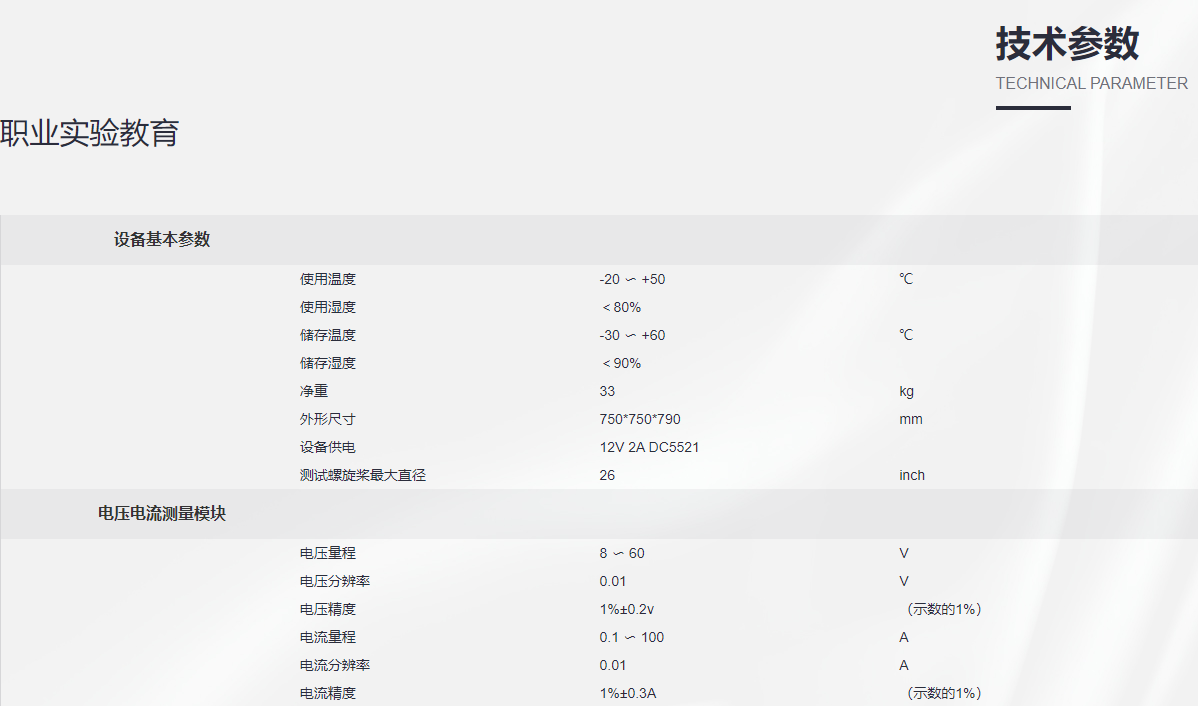Click the 设备基本参数 section header
Screen dimensions: 1198x706
coord(162,240)
